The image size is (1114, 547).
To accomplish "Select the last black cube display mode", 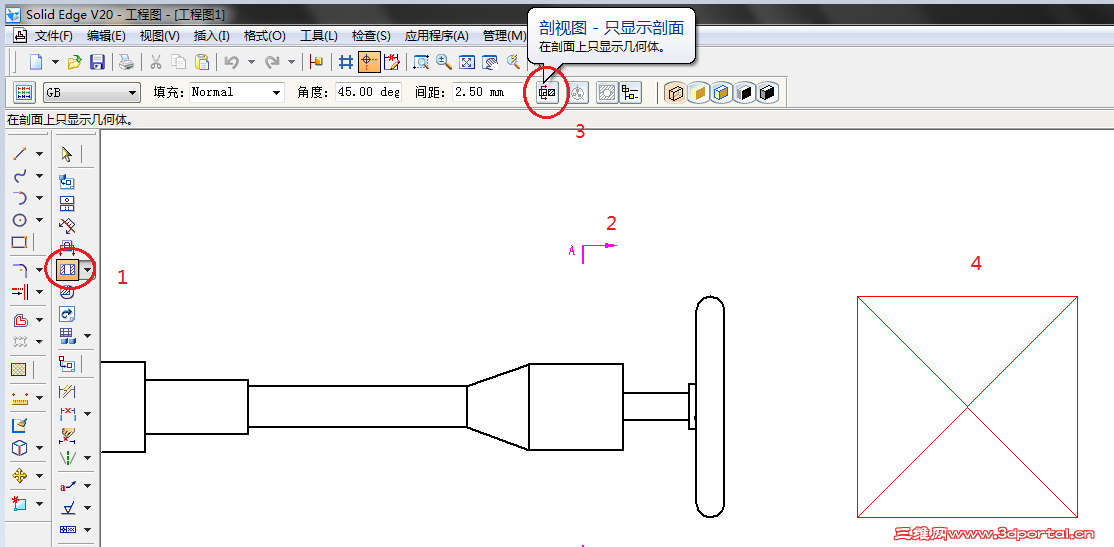I will pos(767,93).
